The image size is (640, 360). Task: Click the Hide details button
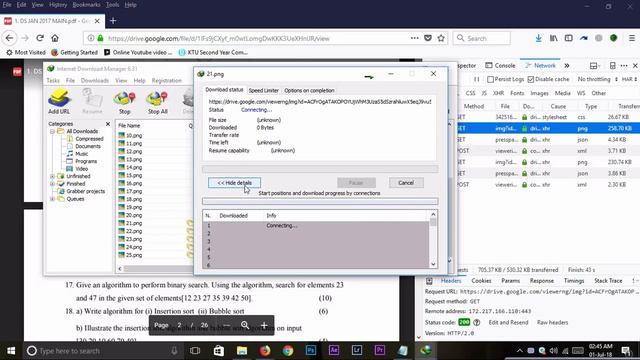pos(234,183)
